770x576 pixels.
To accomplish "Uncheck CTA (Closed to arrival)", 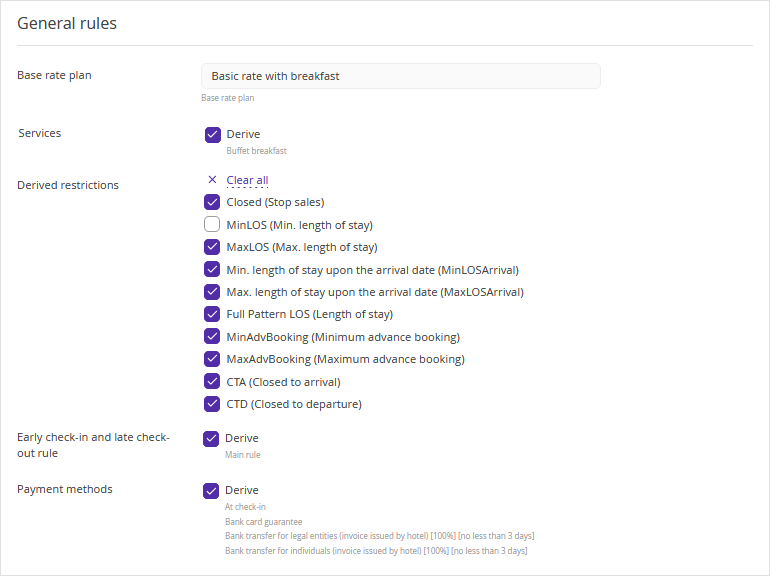I will point(212,381).
